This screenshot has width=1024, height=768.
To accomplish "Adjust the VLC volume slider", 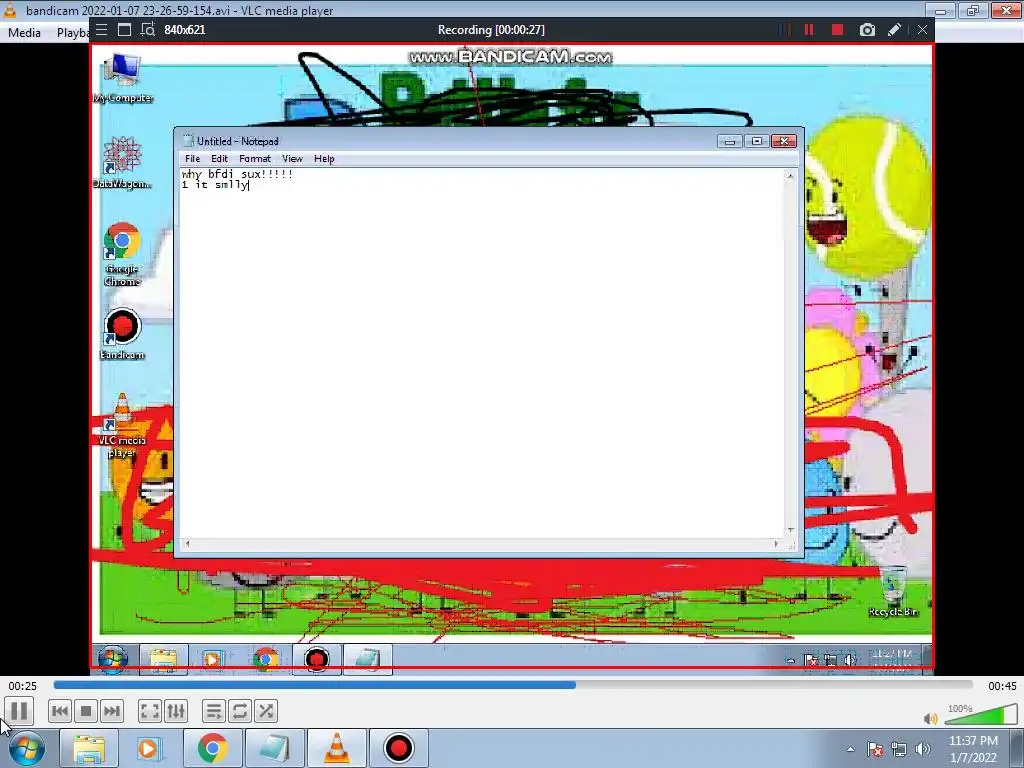I will click(x=981, y=716).
